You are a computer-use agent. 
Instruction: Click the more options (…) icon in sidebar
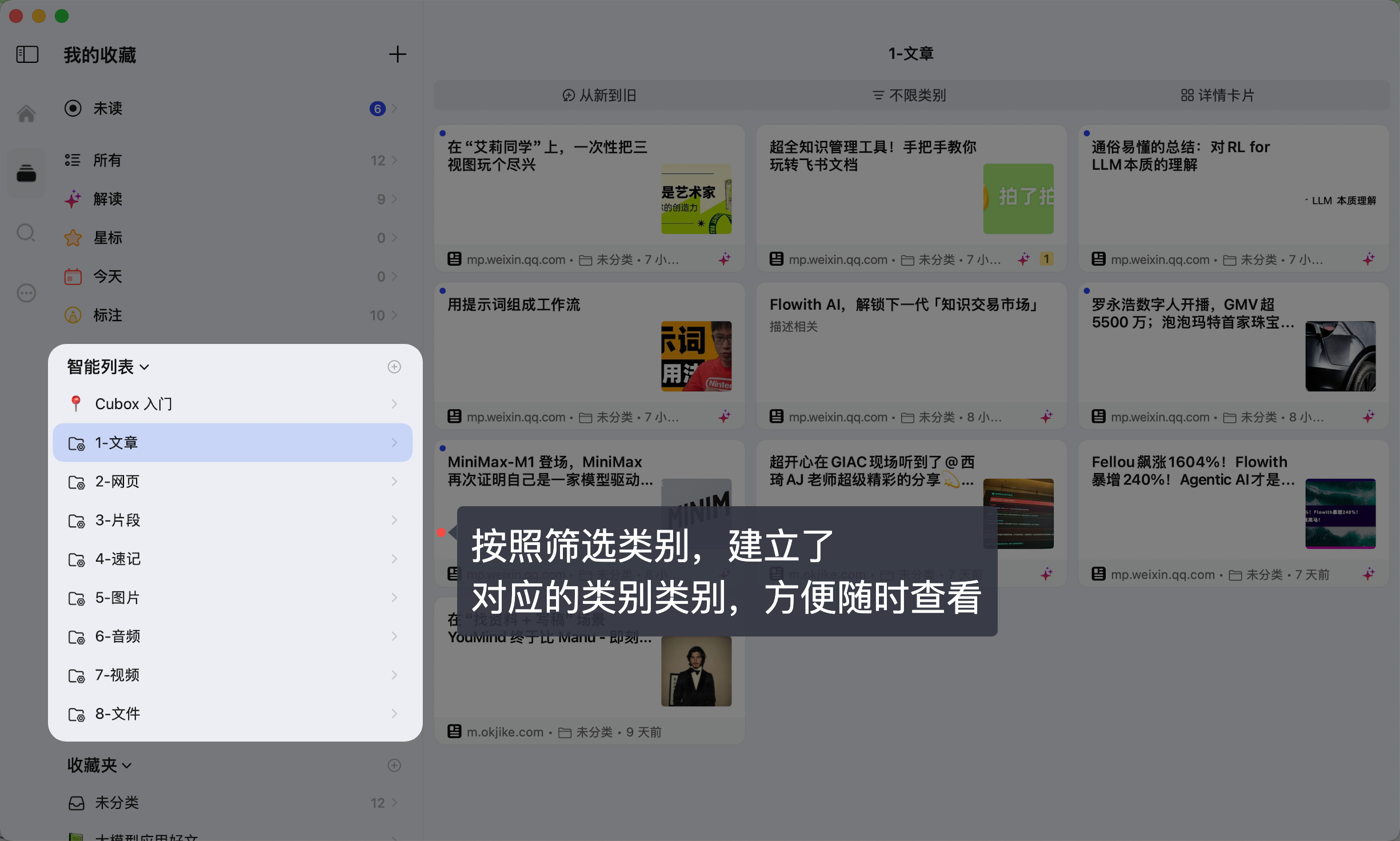pos(26,293)
